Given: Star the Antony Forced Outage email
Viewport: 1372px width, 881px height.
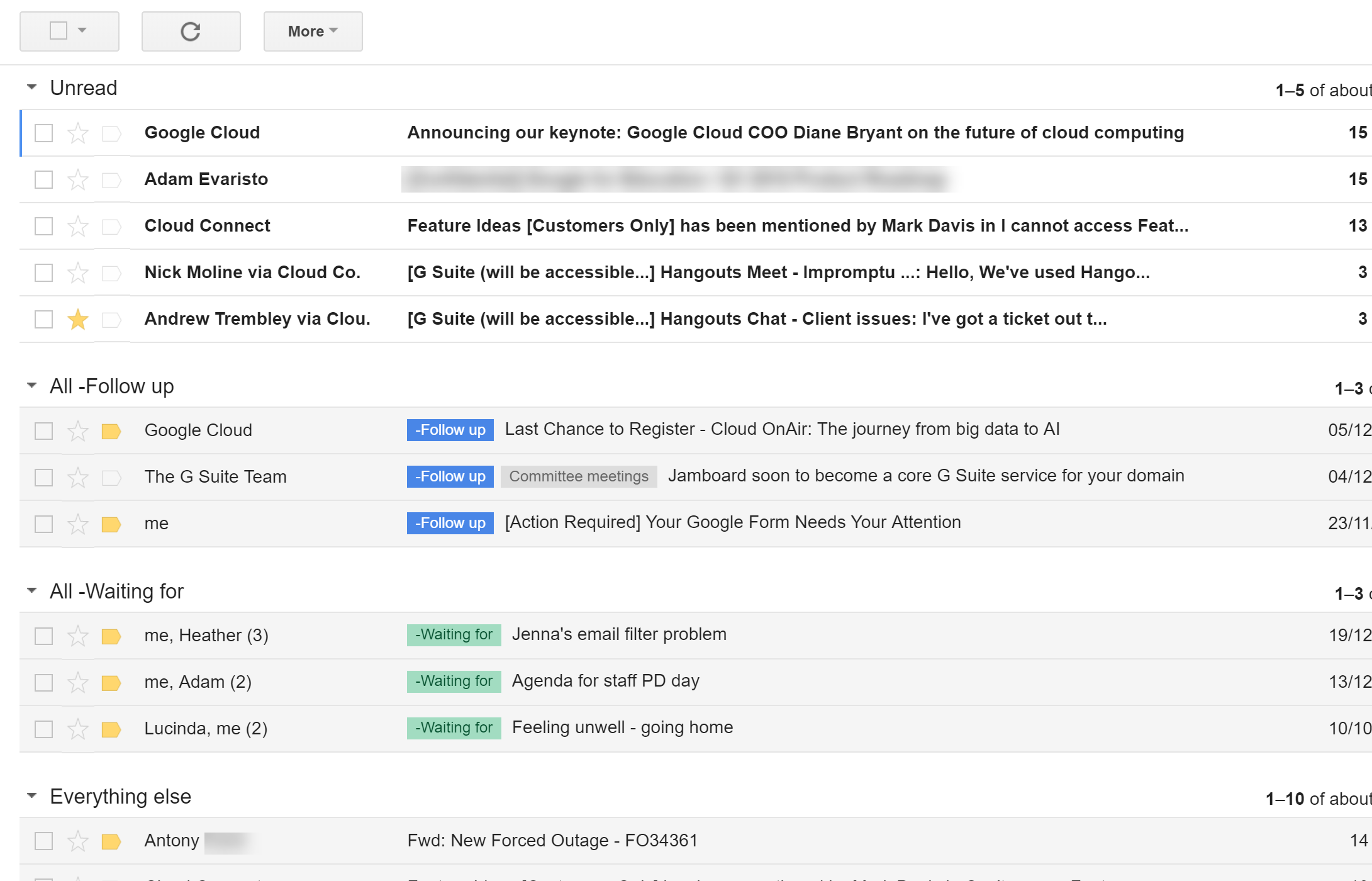Looking at the screenshot, I should (x=78, y=841).
